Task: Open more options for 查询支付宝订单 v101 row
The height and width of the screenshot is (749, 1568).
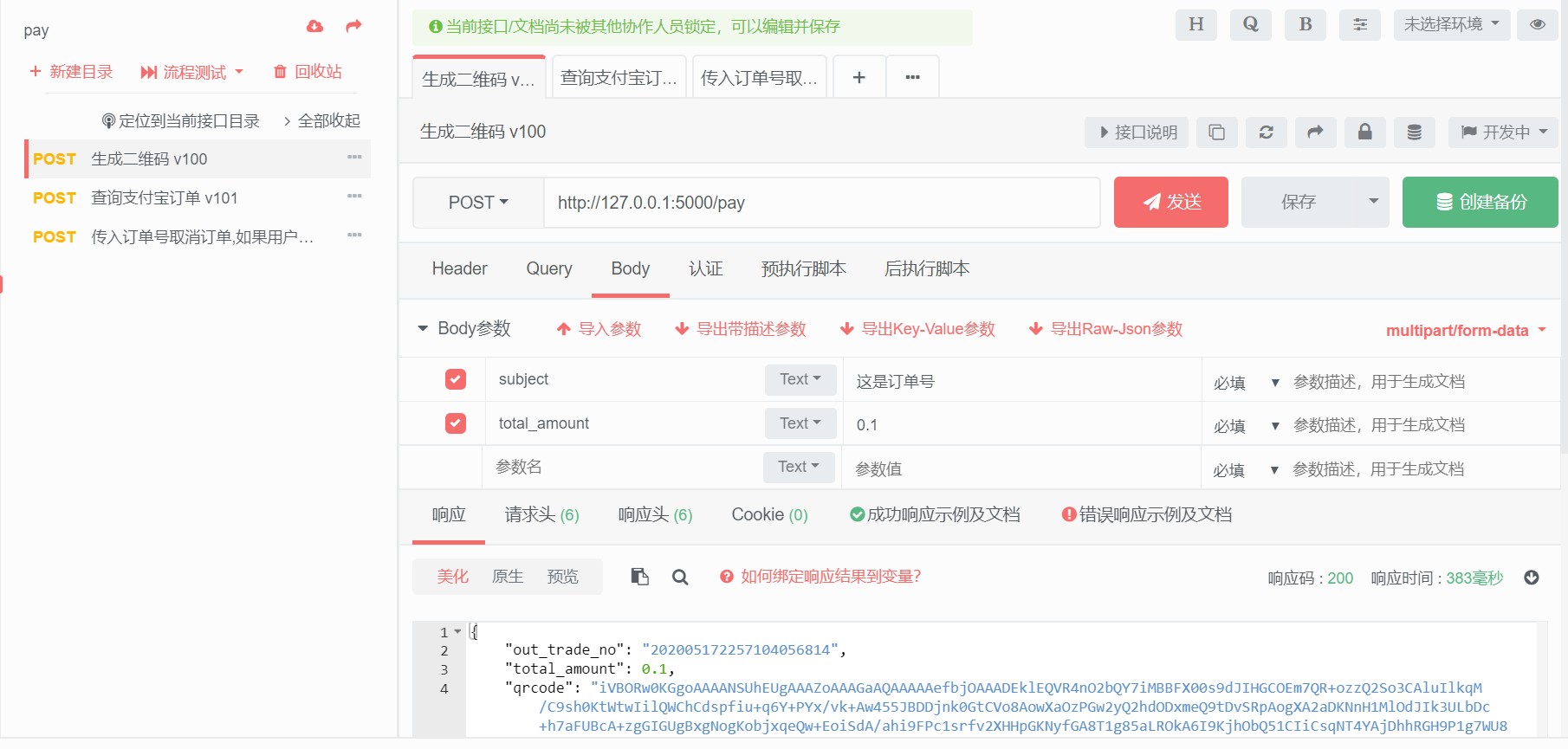Action: click(354, 197)
